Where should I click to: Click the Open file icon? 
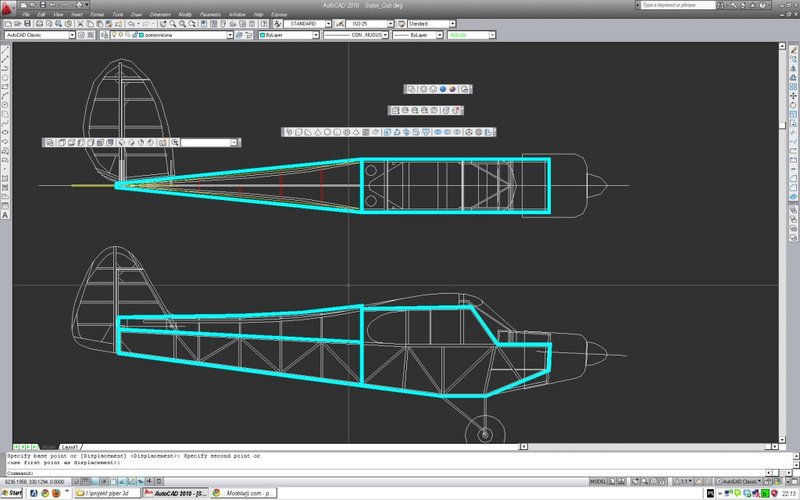(18, 24)
